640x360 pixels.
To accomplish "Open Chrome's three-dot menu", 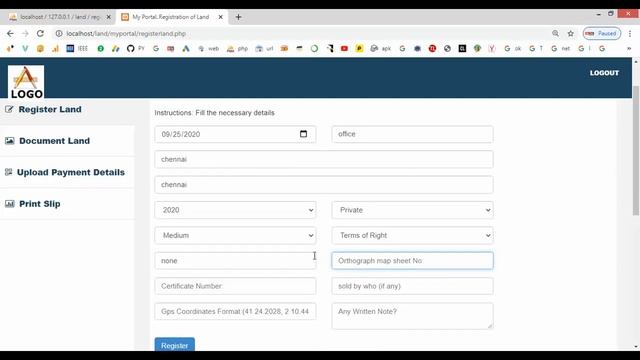I will click(x=630, y=33).
